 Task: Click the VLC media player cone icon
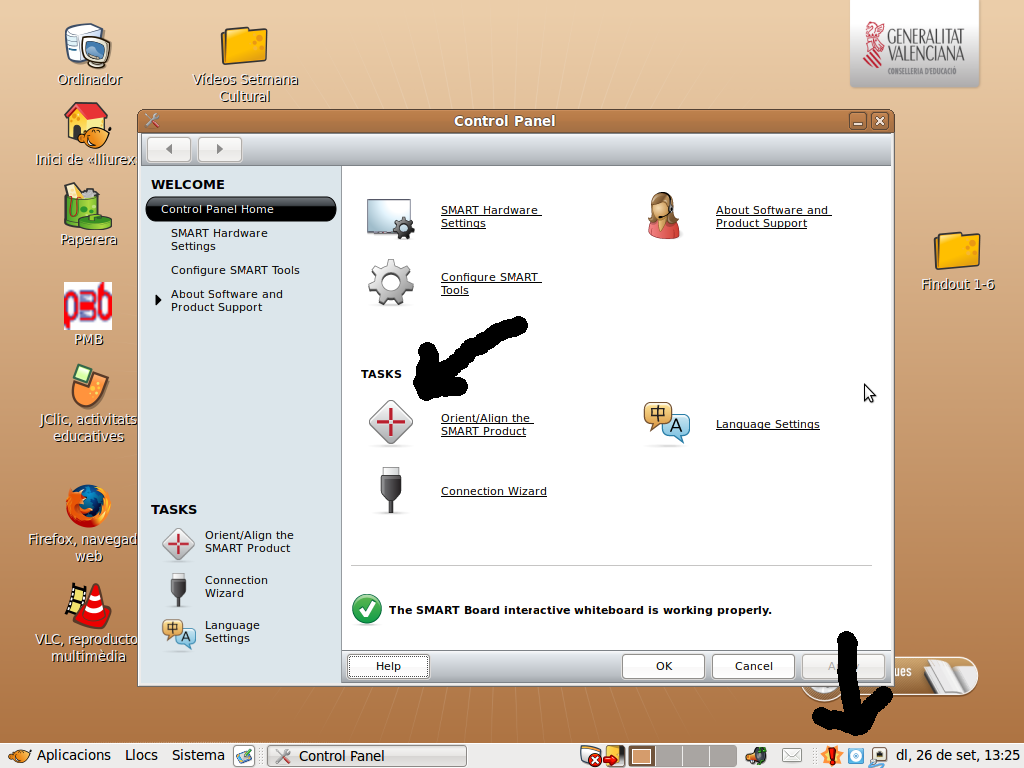(x=88, y=605)
